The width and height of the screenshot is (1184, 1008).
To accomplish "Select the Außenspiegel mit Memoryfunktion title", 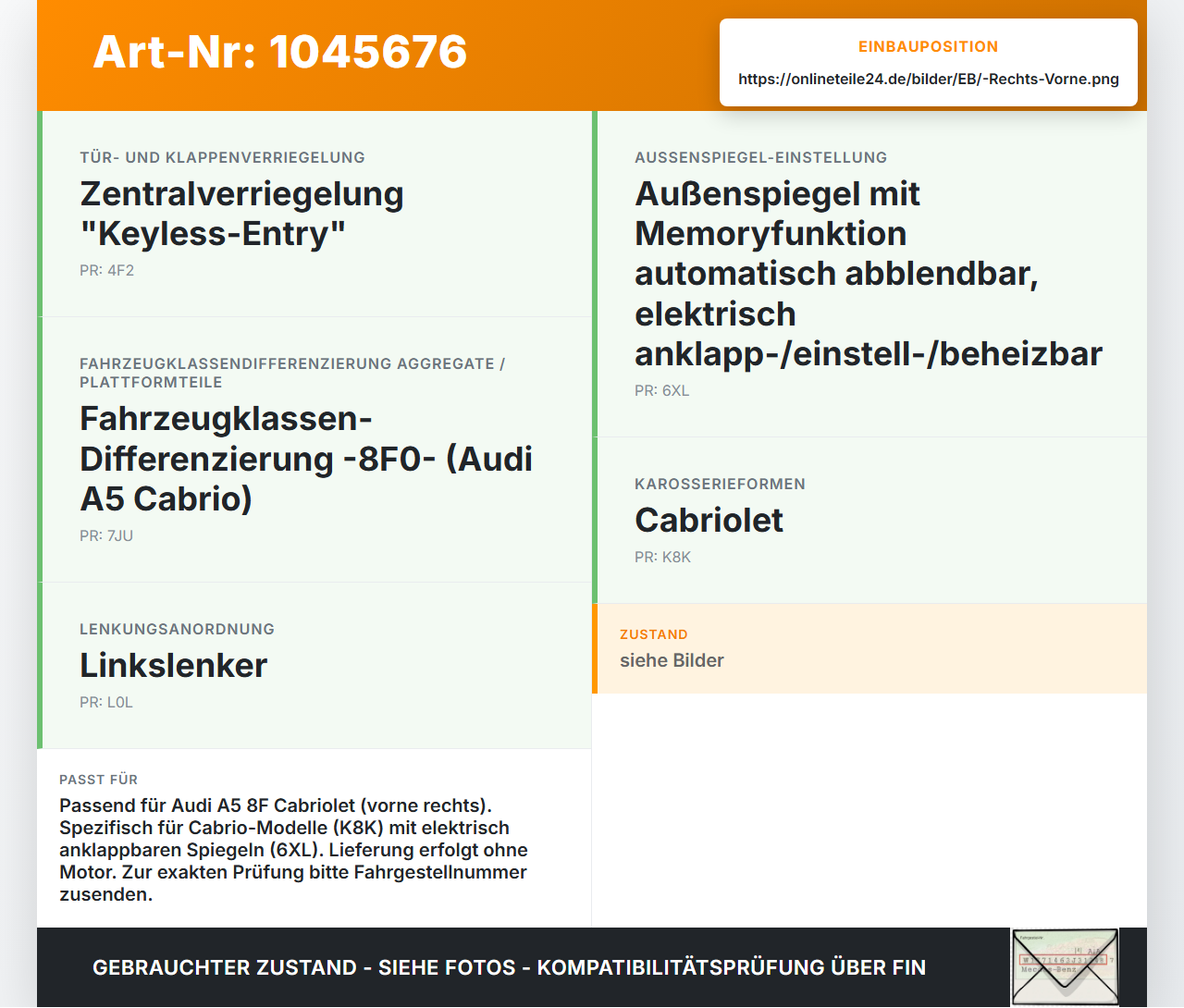I will (x=869, y=274).
